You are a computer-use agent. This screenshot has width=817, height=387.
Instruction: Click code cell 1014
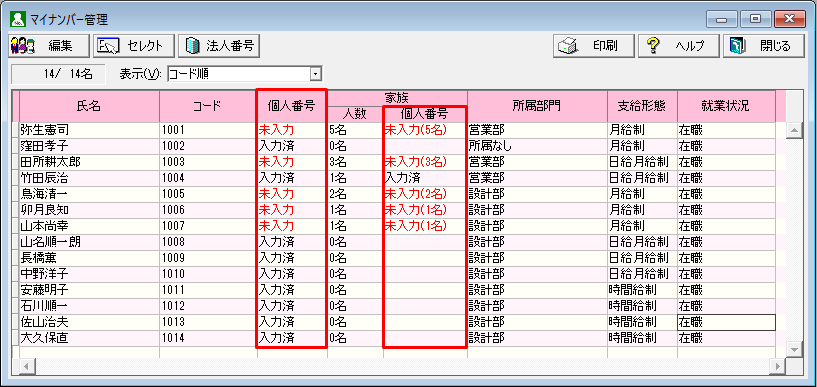point(208,338)
